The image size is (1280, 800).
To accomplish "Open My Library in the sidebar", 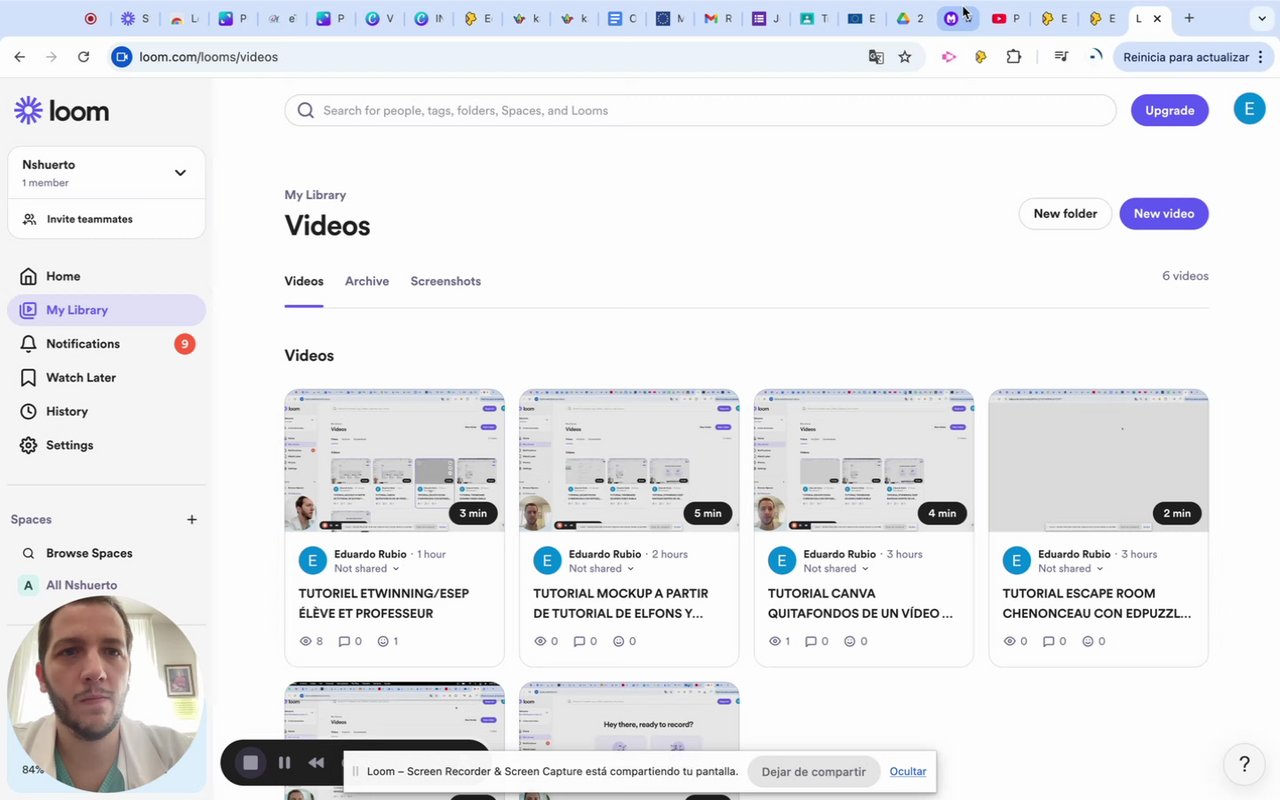I will 106,310.
